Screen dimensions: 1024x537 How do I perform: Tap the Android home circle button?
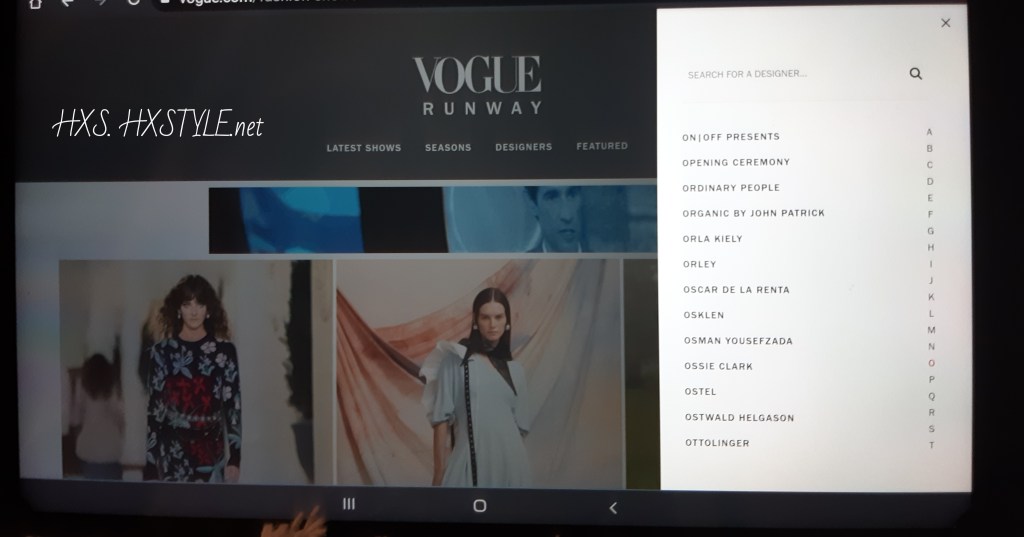click(x=479, y=506)
